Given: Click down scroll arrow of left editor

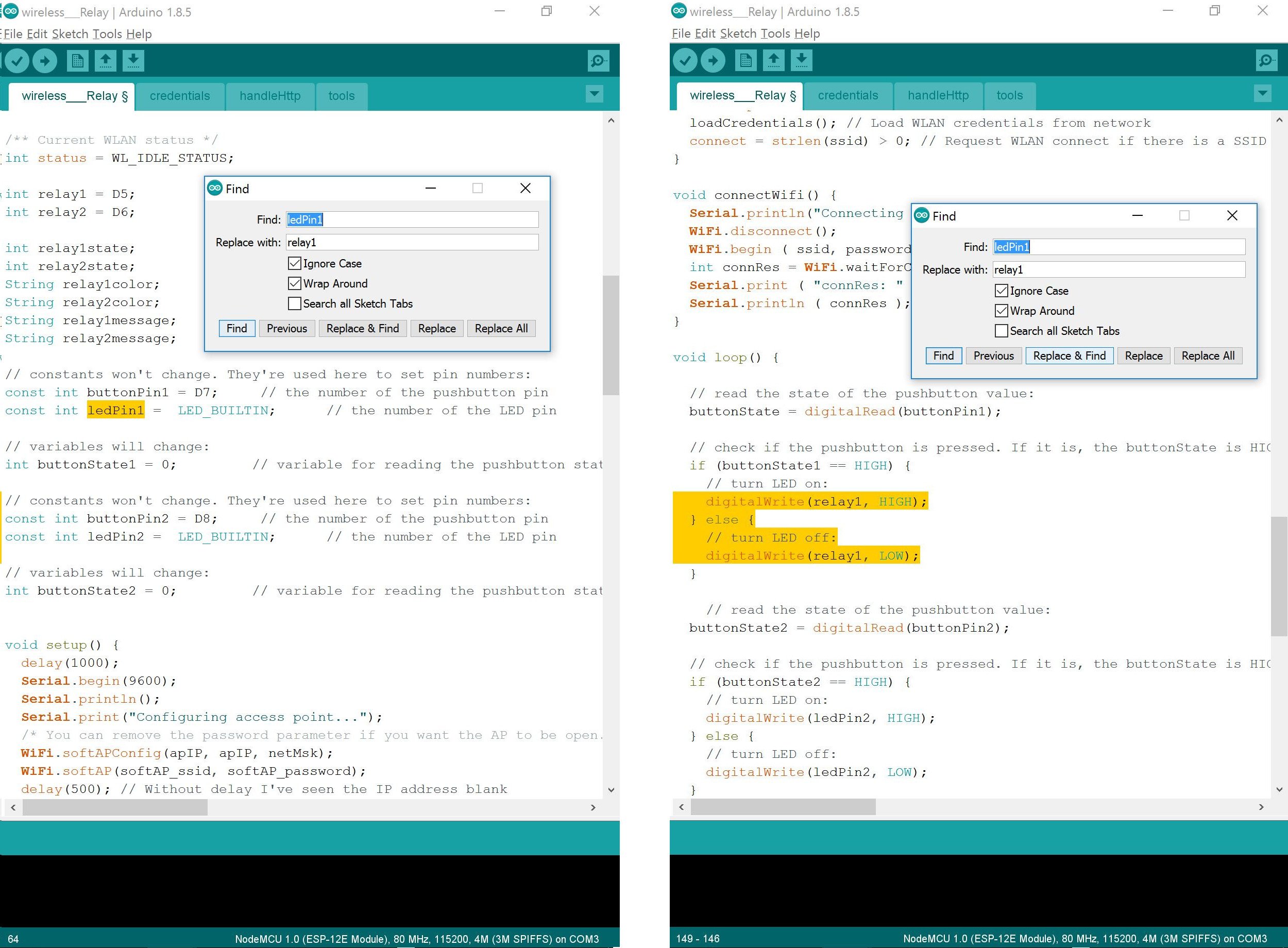Looking at the screenshot, I should tap(611, 790).
